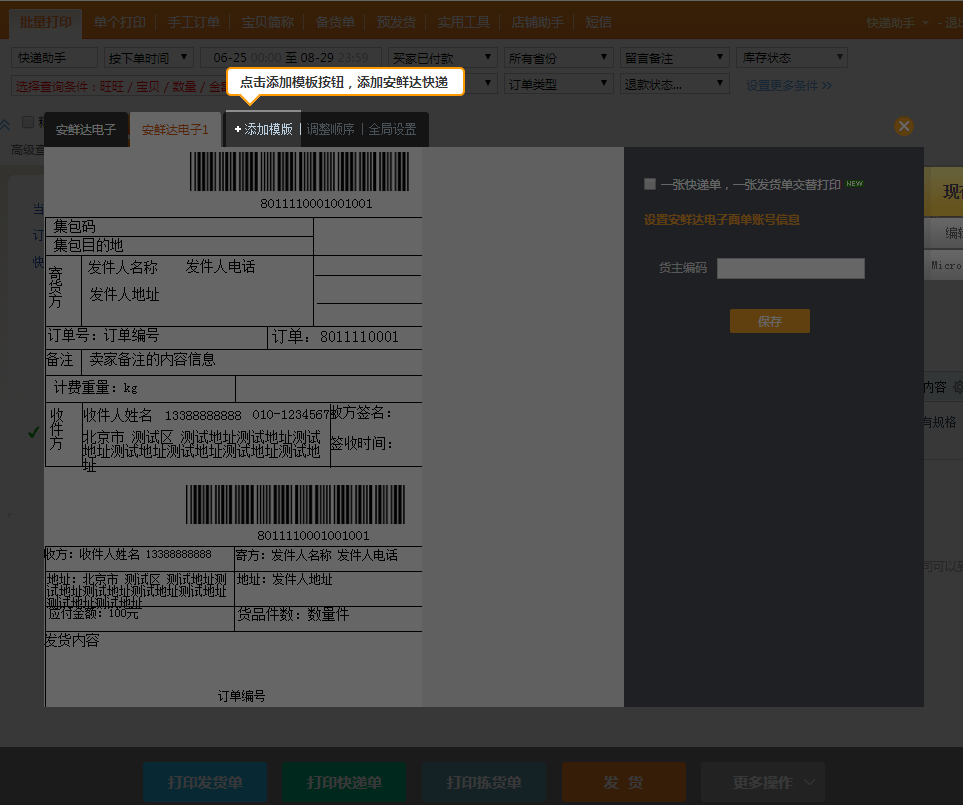Open 调整顺序 to reorder templates
Viewport: 963px width, 805px height.
[x=330, y=129]
